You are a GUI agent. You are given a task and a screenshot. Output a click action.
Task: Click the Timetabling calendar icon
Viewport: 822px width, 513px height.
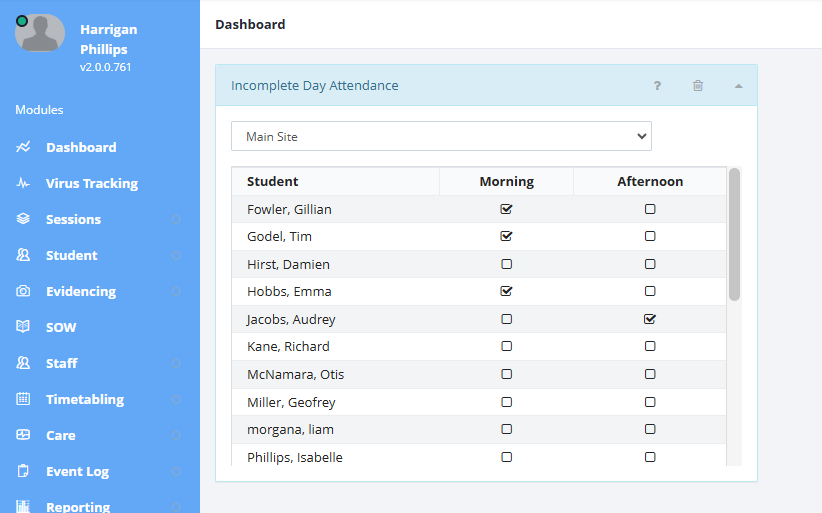coord(23,399)
